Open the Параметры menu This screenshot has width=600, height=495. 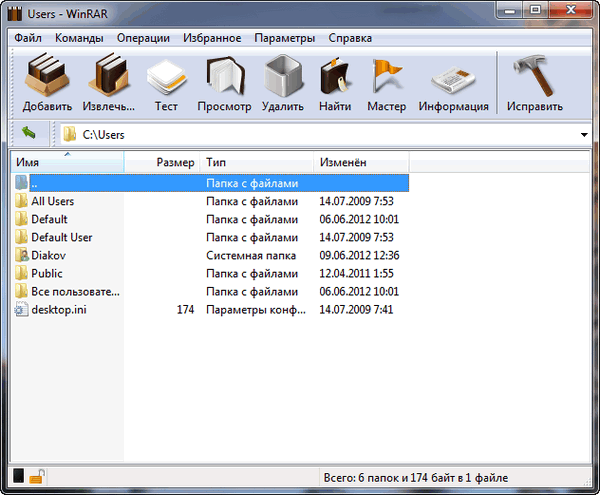point(284,38)
